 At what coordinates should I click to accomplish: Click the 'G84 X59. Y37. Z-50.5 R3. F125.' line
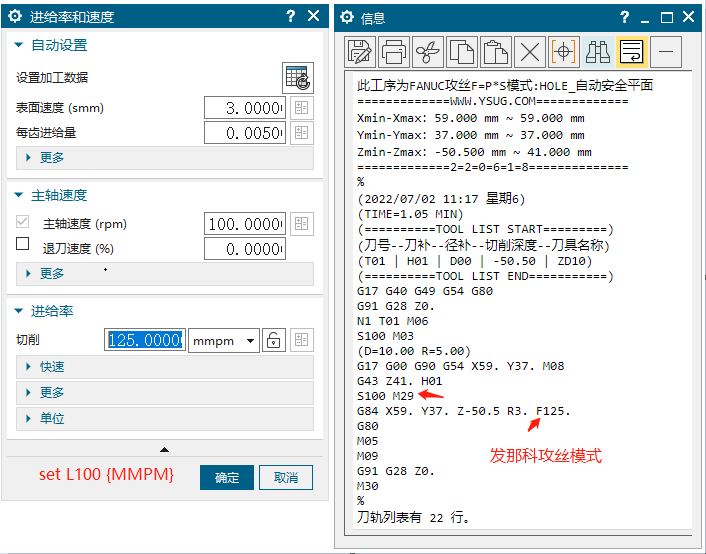(x=463, y=411)
